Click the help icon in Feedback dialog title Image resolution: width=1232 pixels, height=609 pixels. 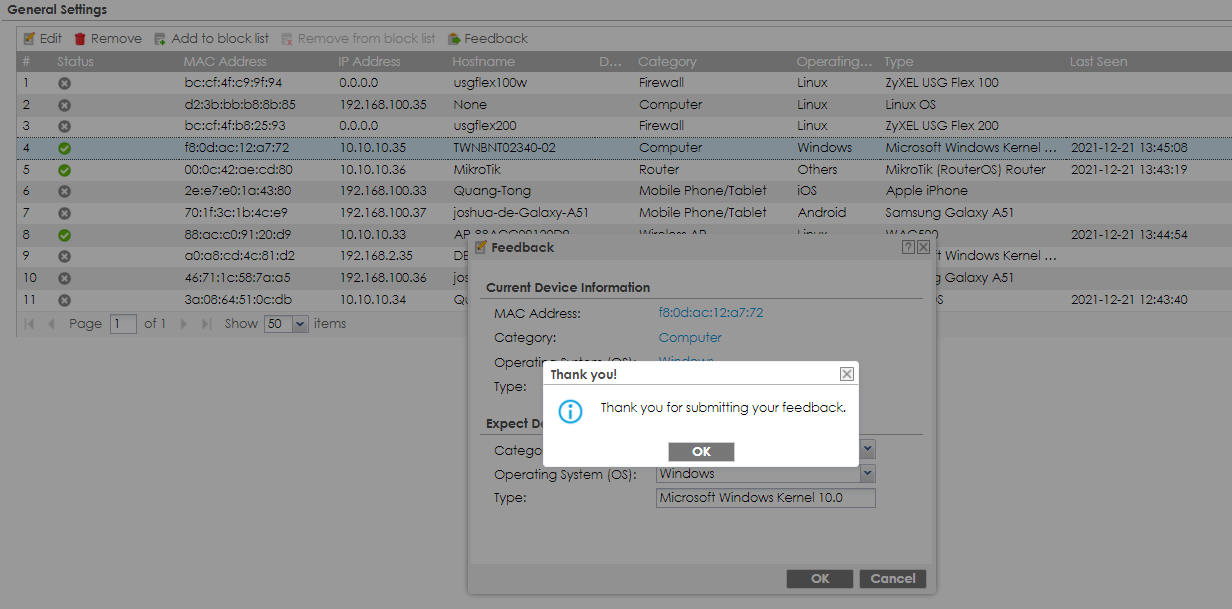[908, 247]
